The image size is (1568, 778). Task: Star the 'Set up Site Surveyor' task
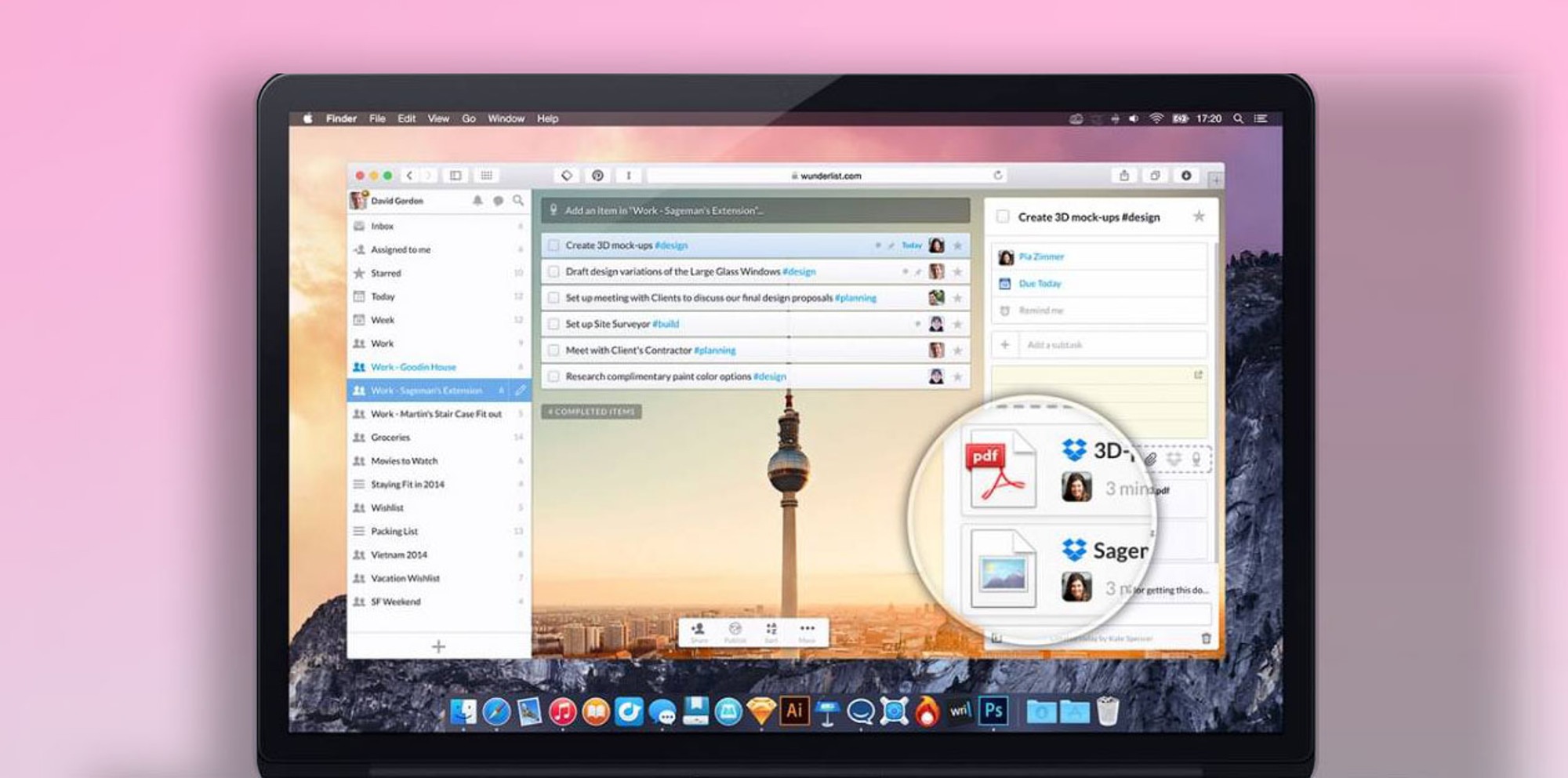[x=957, y=324]
